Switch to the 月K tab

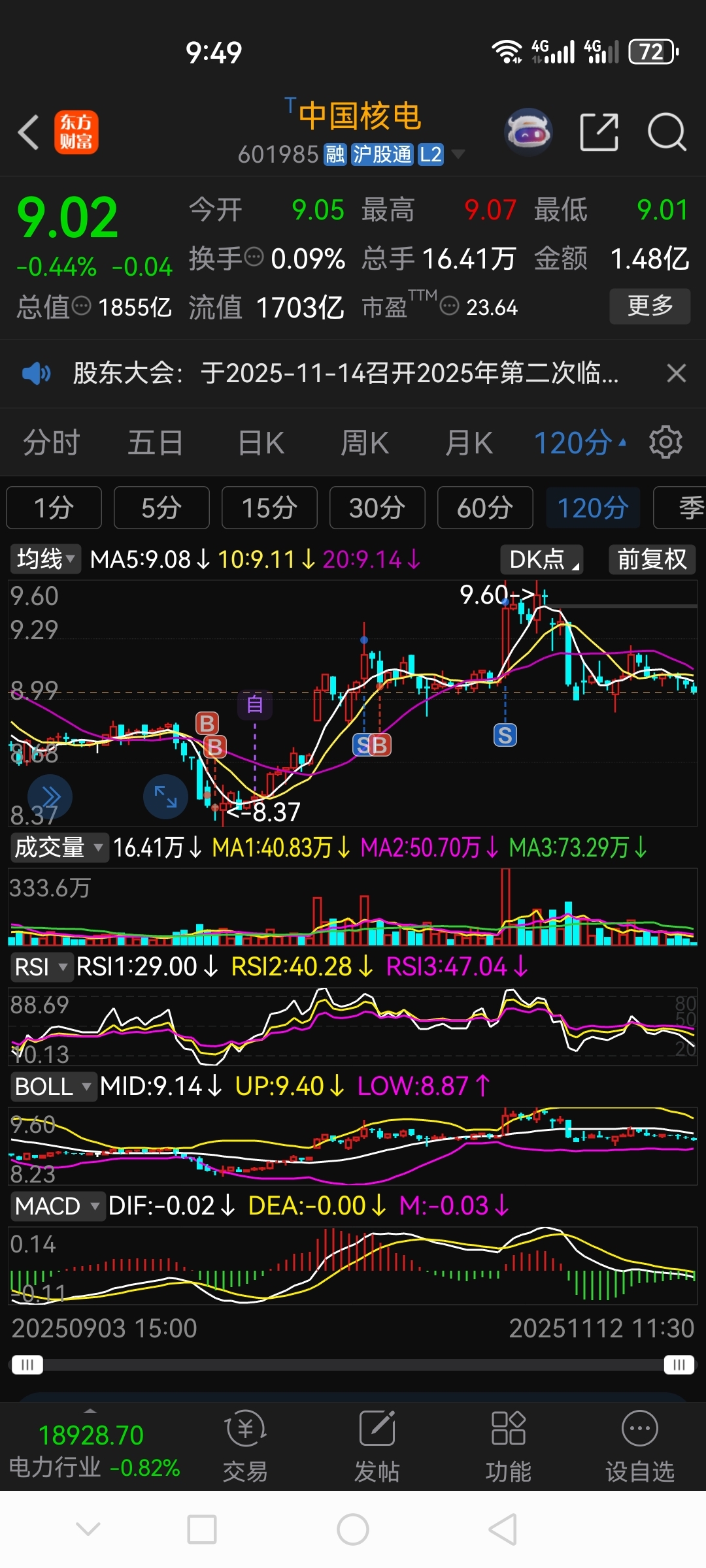[x=469, y=442]
